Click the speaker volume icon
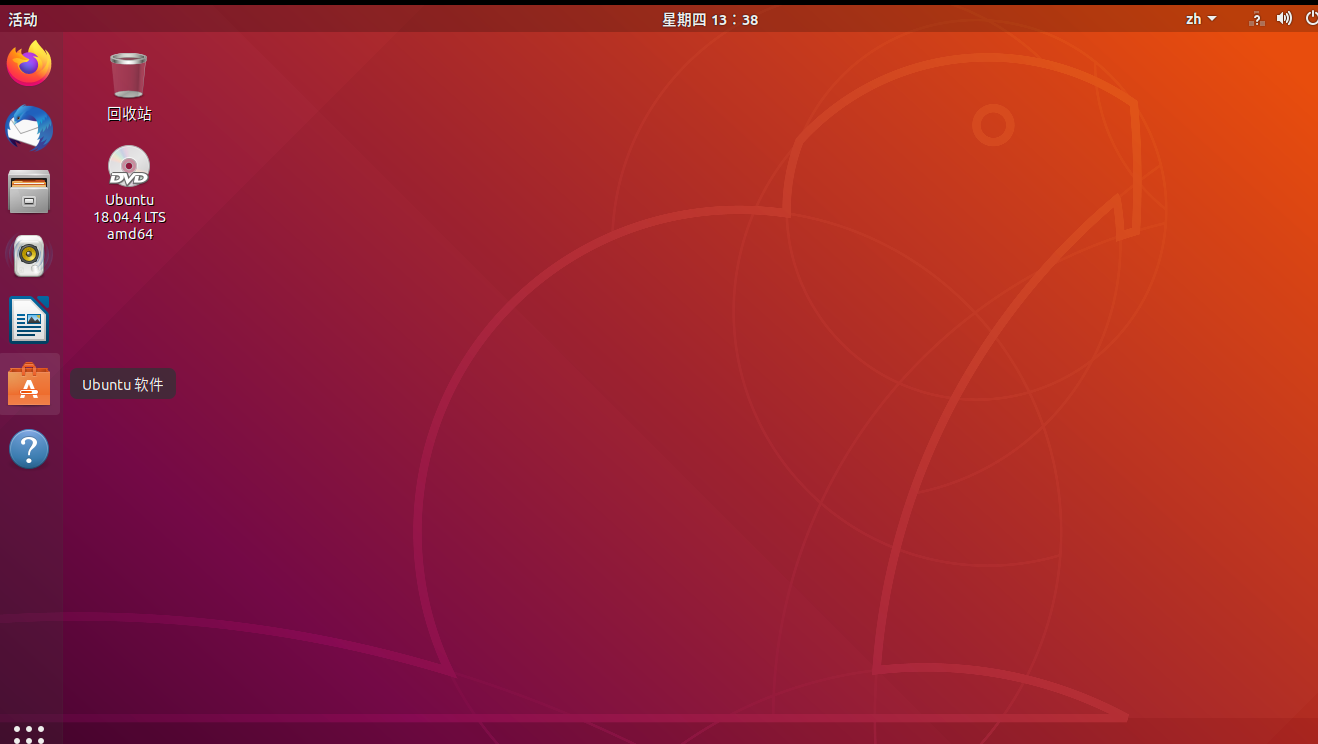 pos(1283,18)
